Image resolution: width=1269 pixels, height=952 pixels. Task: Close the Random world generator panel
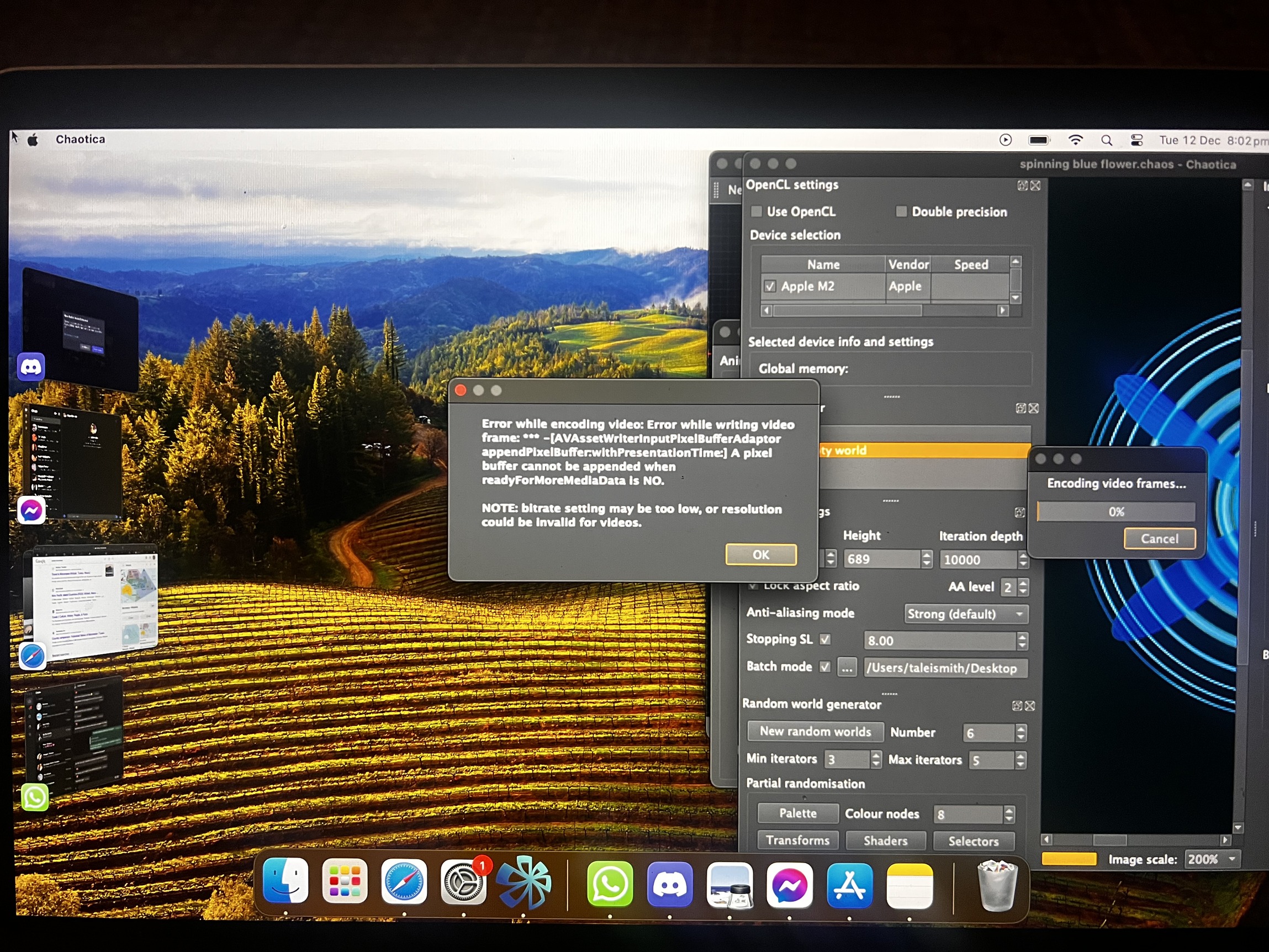(1030, 706)
